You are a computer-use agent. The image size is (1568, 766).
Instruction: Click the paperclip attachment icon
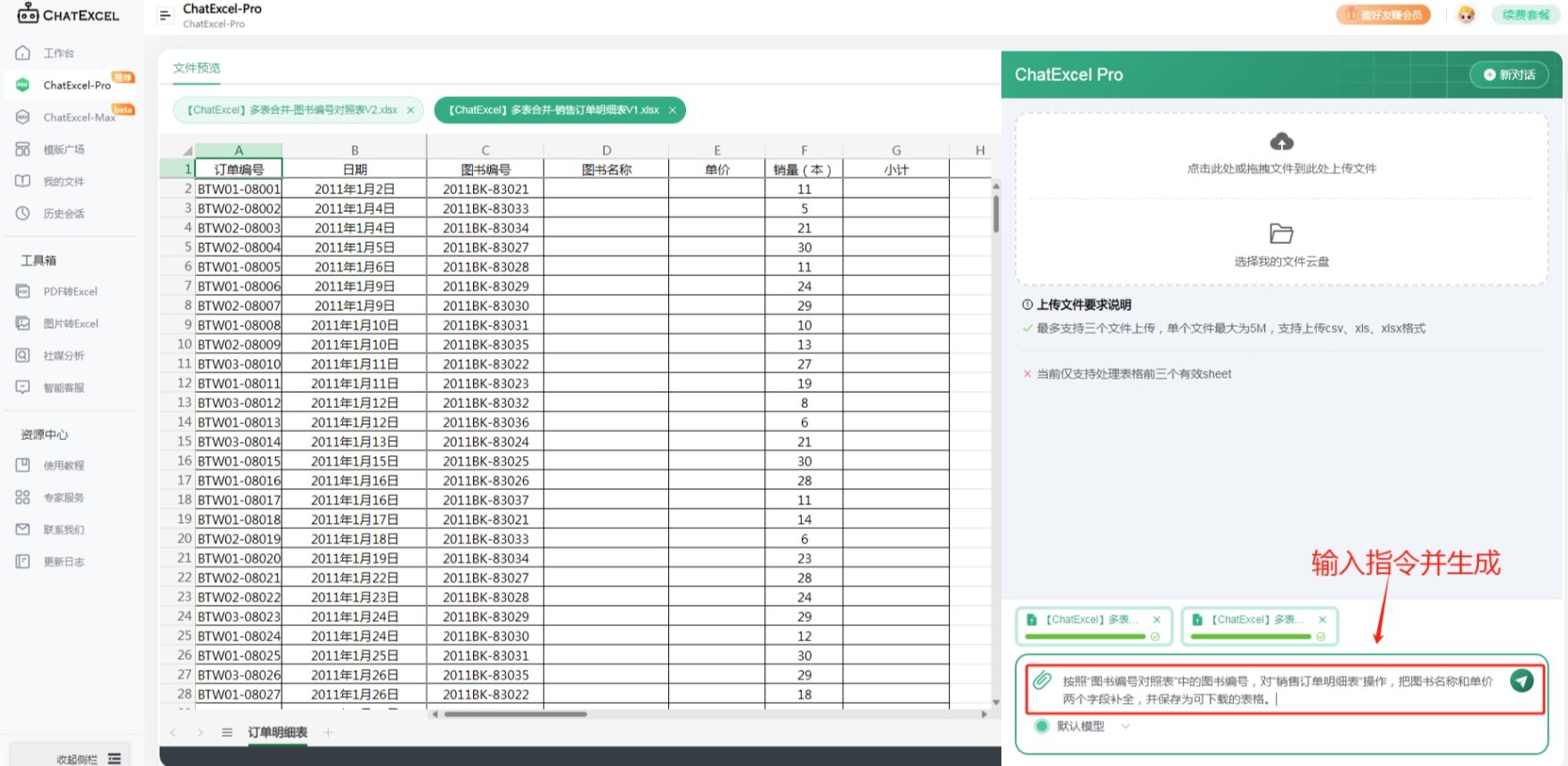point(1042,680)
